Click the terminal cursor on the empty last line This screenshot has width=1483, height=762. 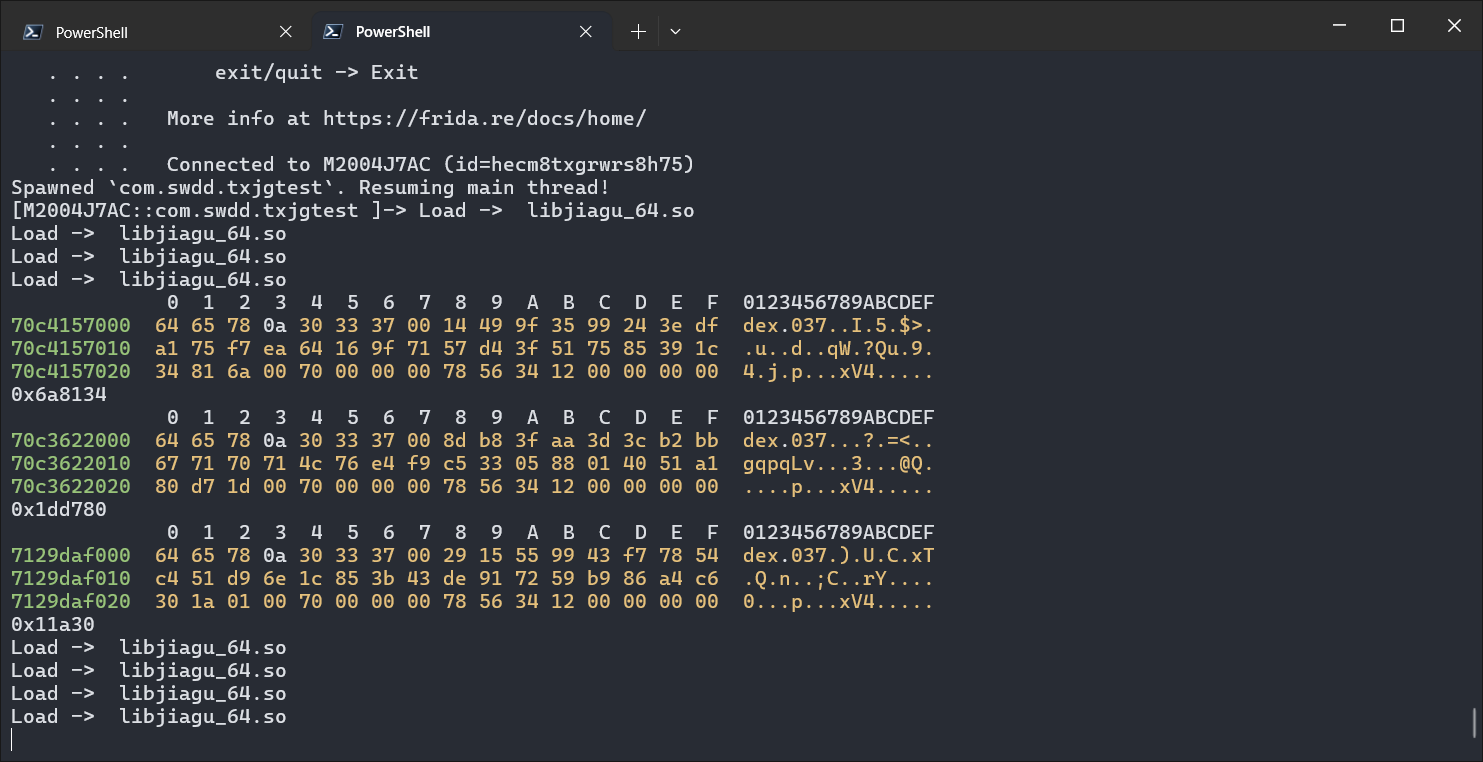coord(12,739)
